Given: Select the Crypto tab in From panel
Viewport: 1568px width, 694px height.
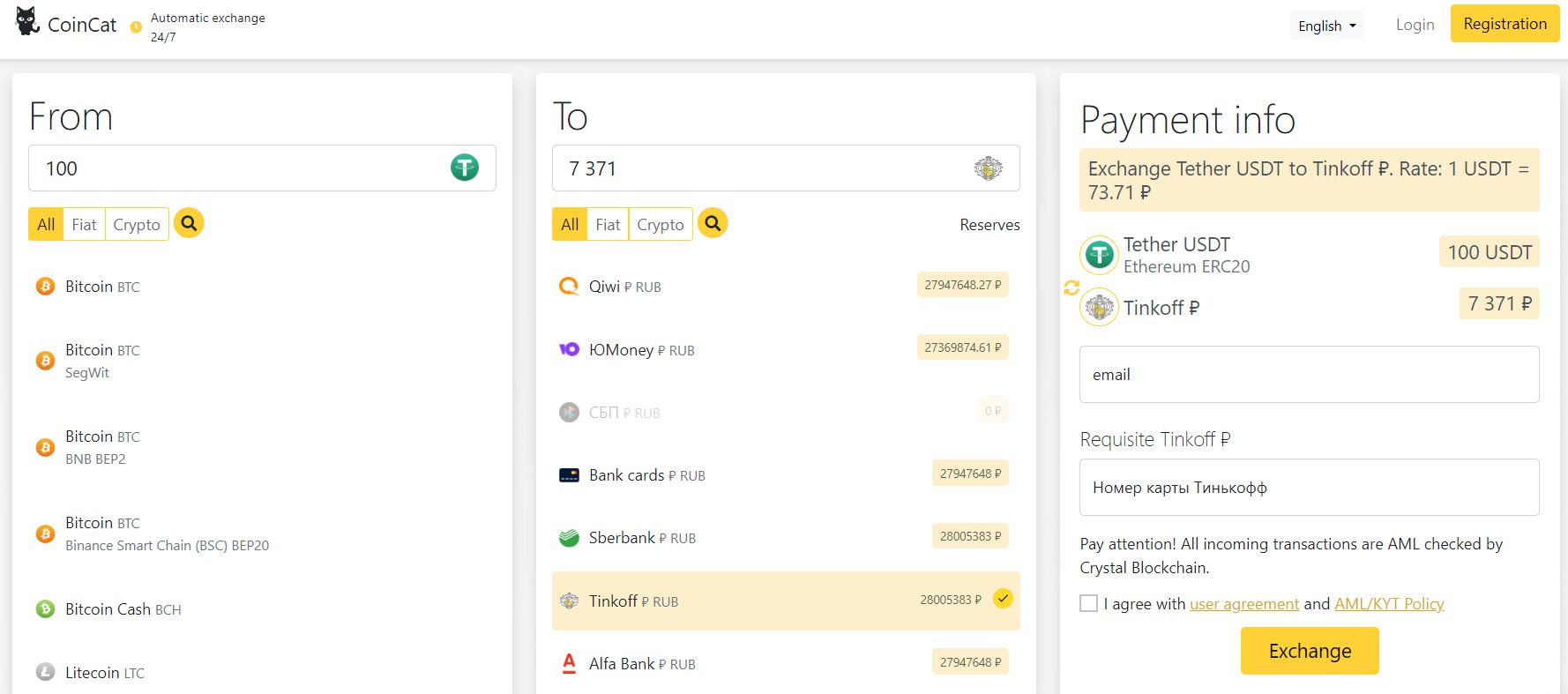Looking at the screenshot, I should pos(137,225).
